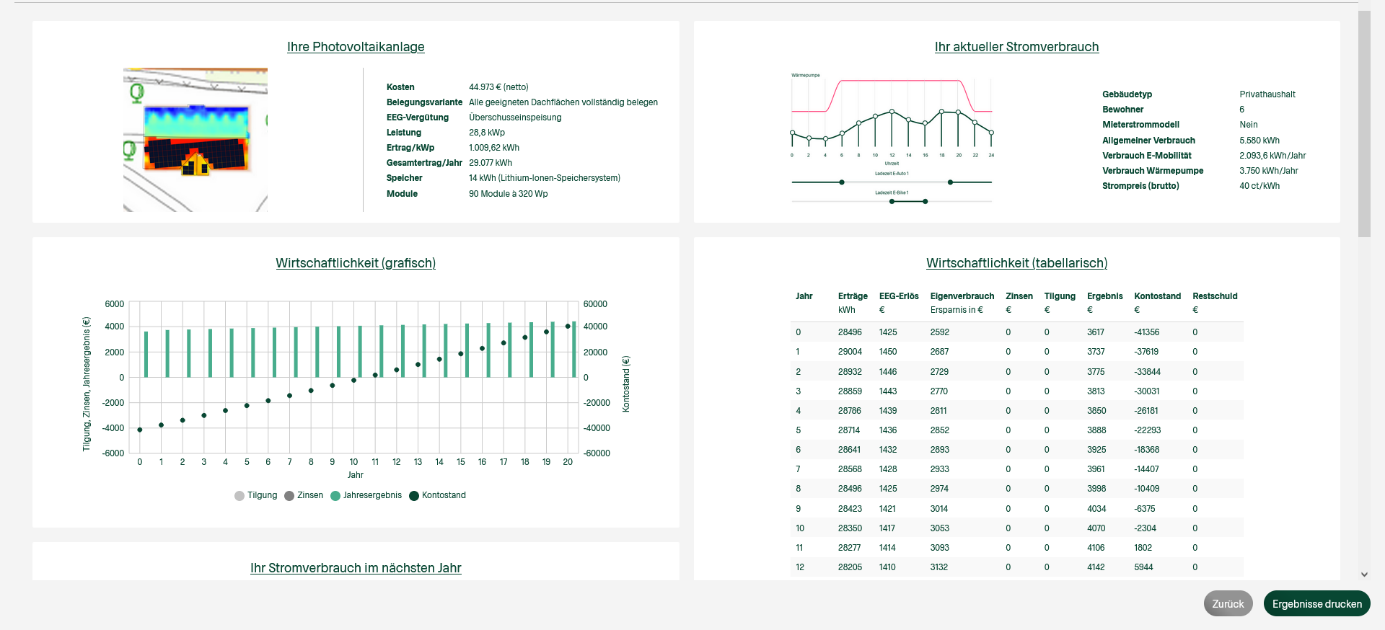This screenshot has width=1385, height=630.
Task: Click the end handle of Ladezeit E-Auto 1 slider
Action: click(950, 182)
